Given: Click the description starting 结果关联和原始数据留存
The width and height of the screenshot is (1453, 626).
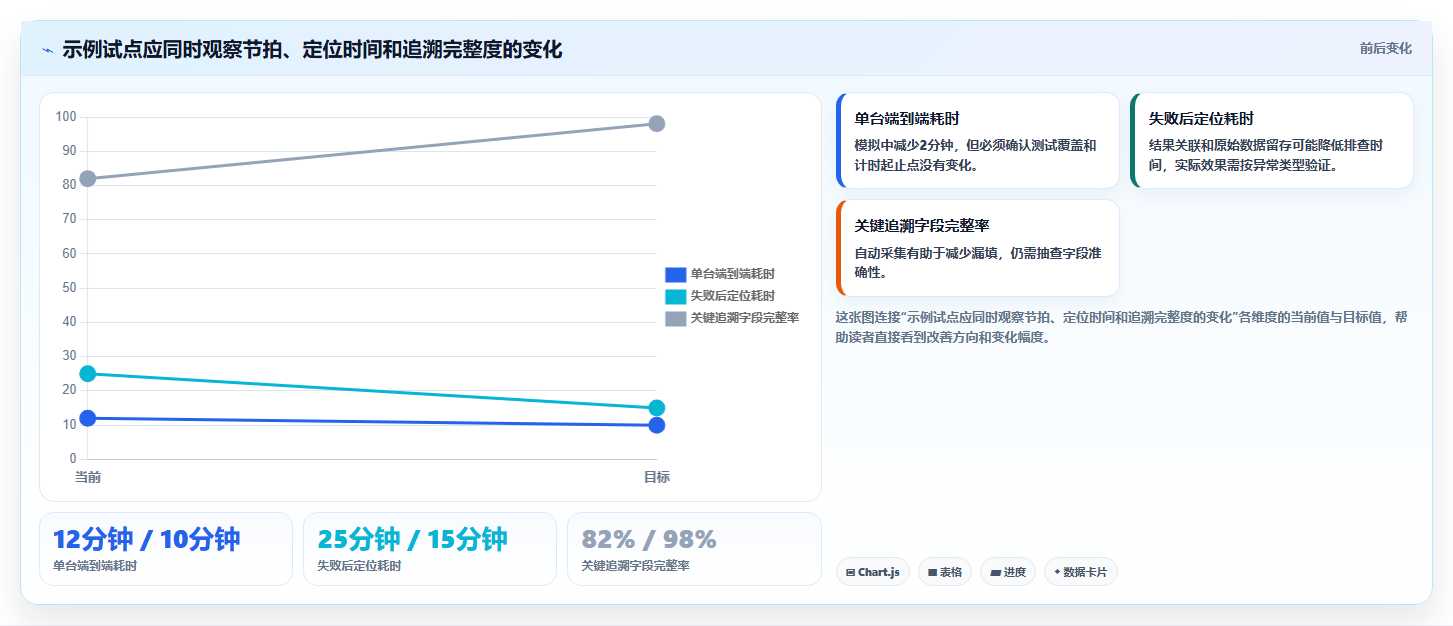Looking at the screenshot, I should (x=1266, y=155).
